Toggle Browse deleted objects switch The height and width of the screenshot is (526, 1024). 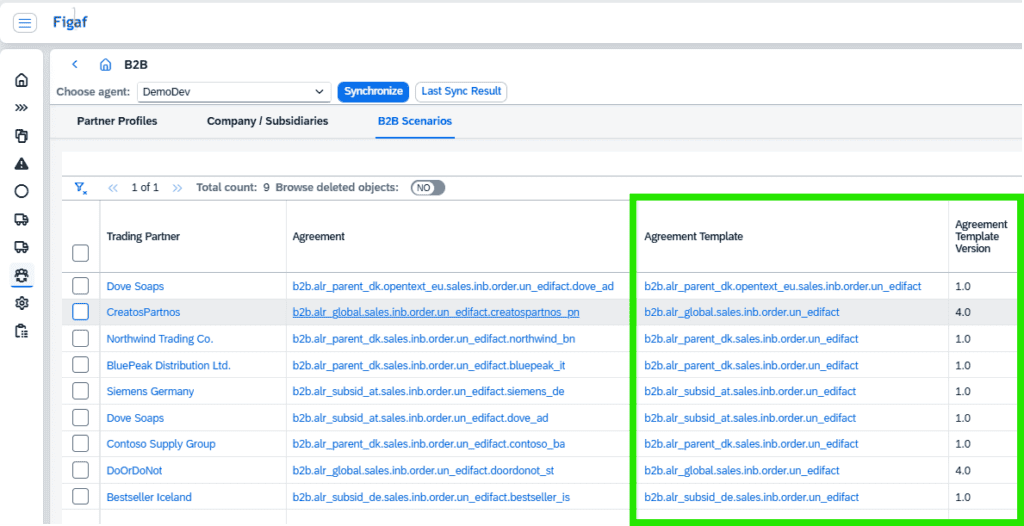[428, 188]
